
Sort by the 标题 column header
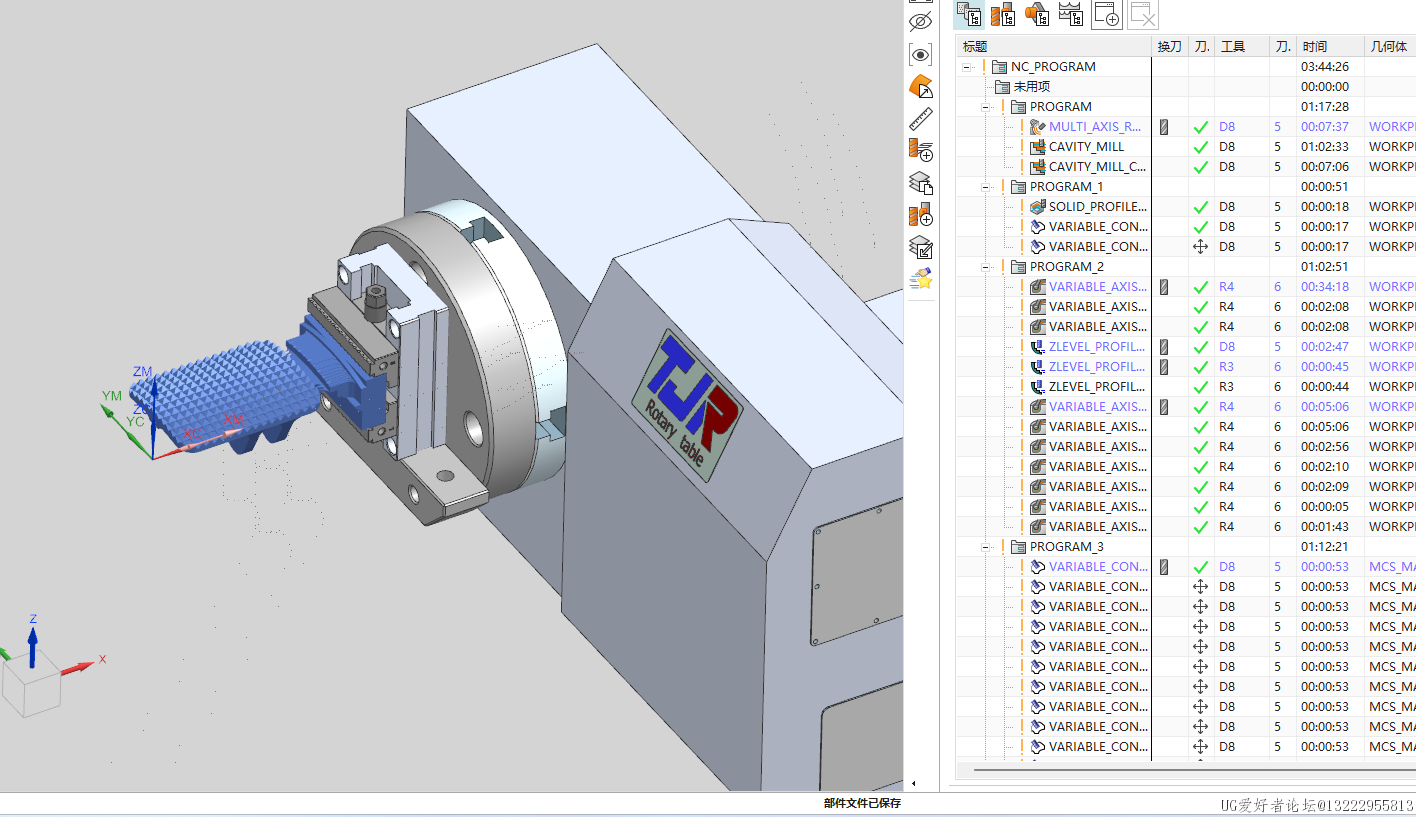(x=1053, y=47)
